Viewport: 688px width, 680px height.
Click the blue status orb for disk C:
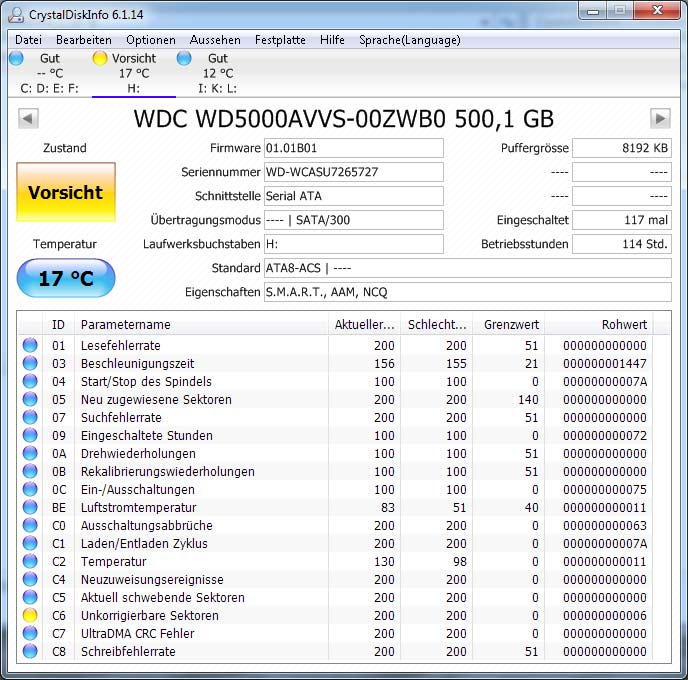point(16,58)
